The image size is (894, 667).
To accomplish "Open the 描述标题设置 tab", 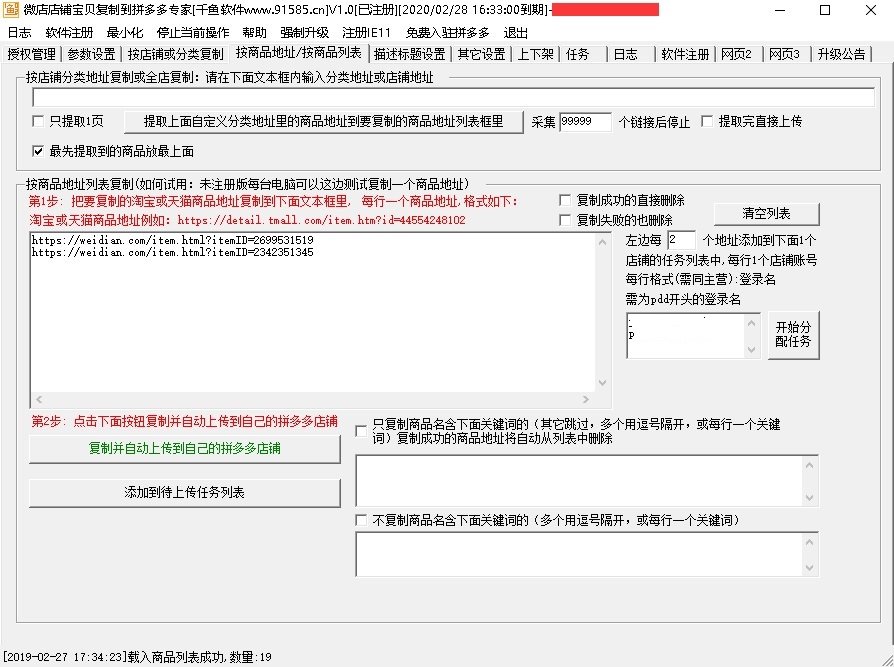I will point(409,54).
